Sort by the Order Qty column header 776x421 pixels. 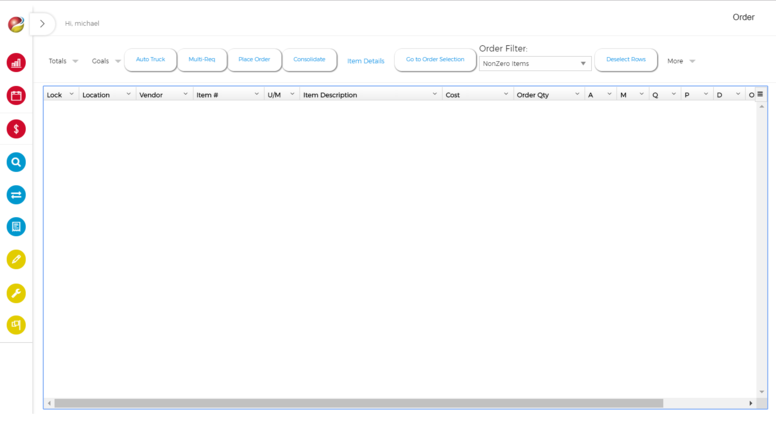533,95
